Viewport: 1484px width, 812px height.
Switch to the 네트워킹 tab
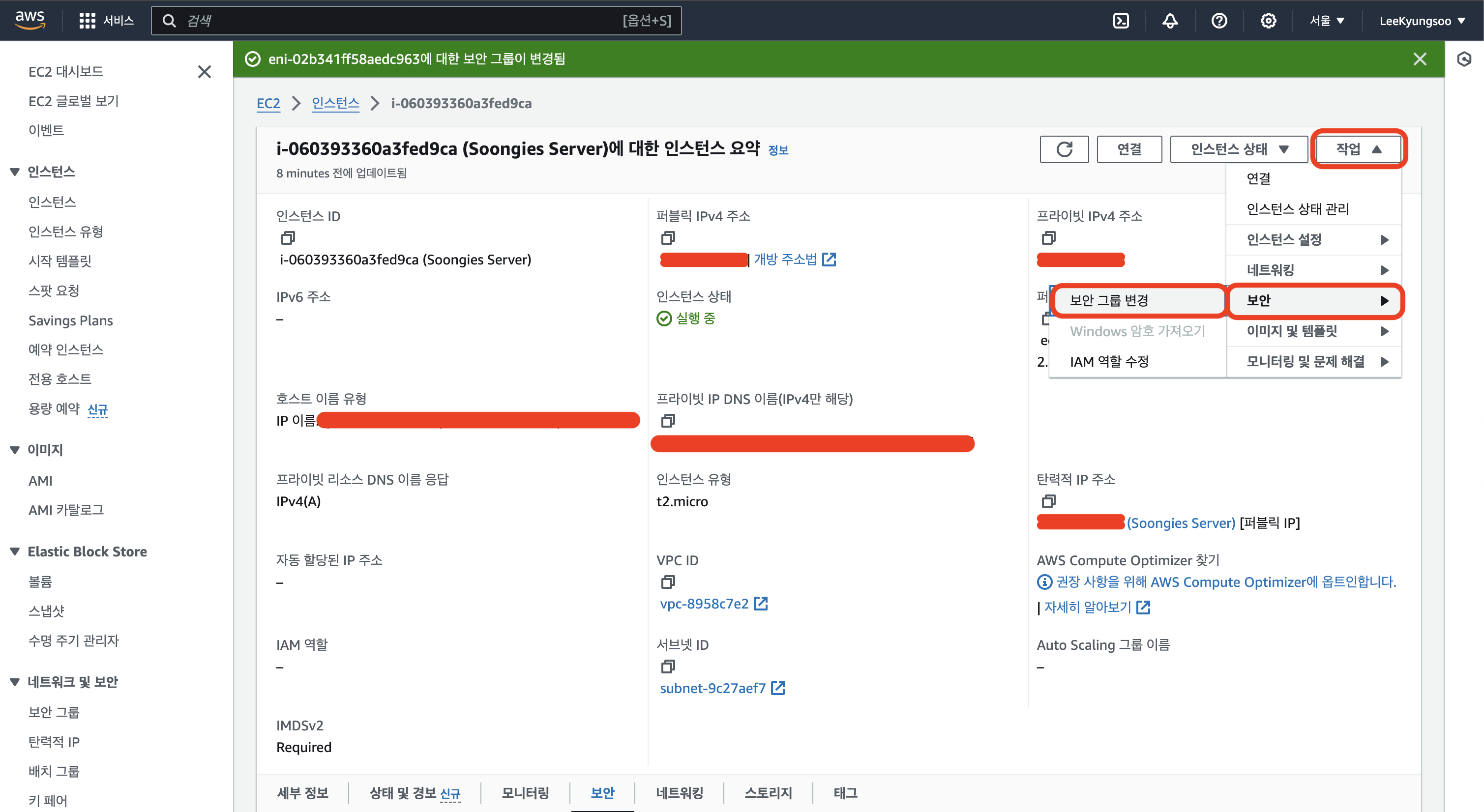[679, 793]
